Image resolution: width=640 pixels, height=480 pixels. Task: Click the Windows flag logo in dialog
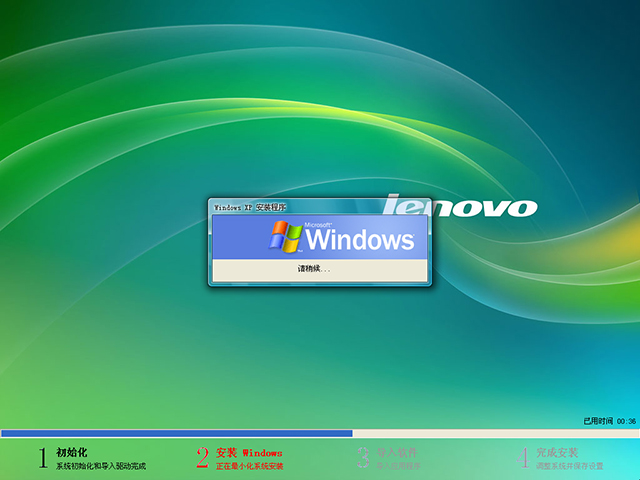pyautogui.click(x=285, y=237)
